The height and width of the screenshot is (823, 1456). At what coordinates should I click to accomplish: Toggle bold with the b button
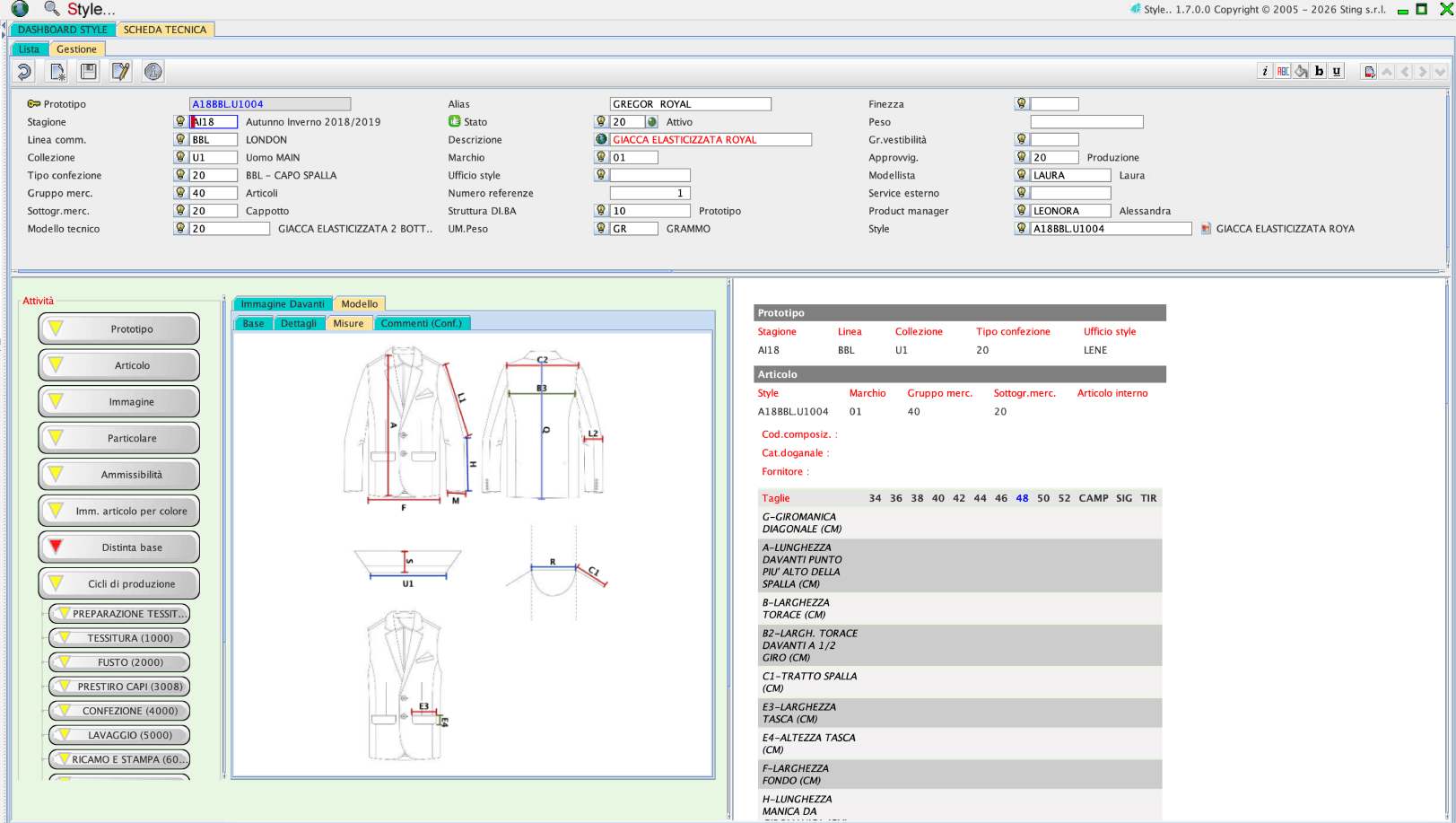[x=1319, y=72]
